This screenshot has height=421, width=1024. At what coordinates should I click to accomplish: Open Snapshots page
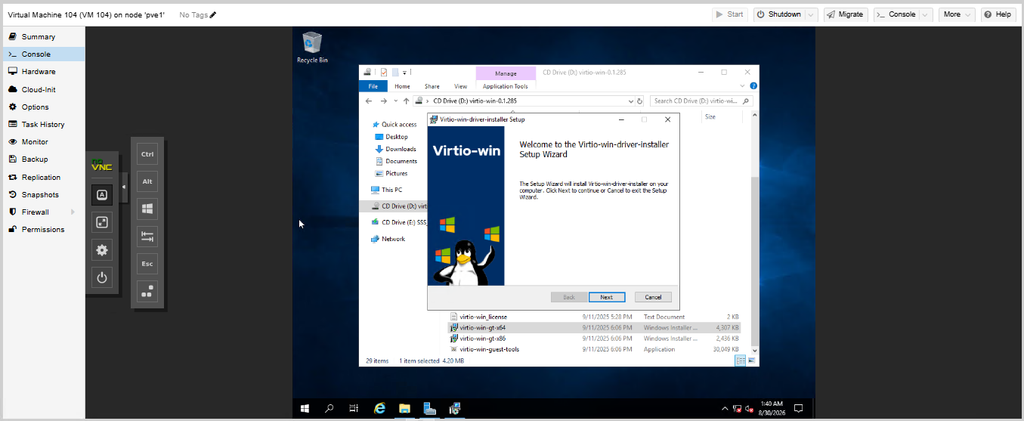pos(42,195)
